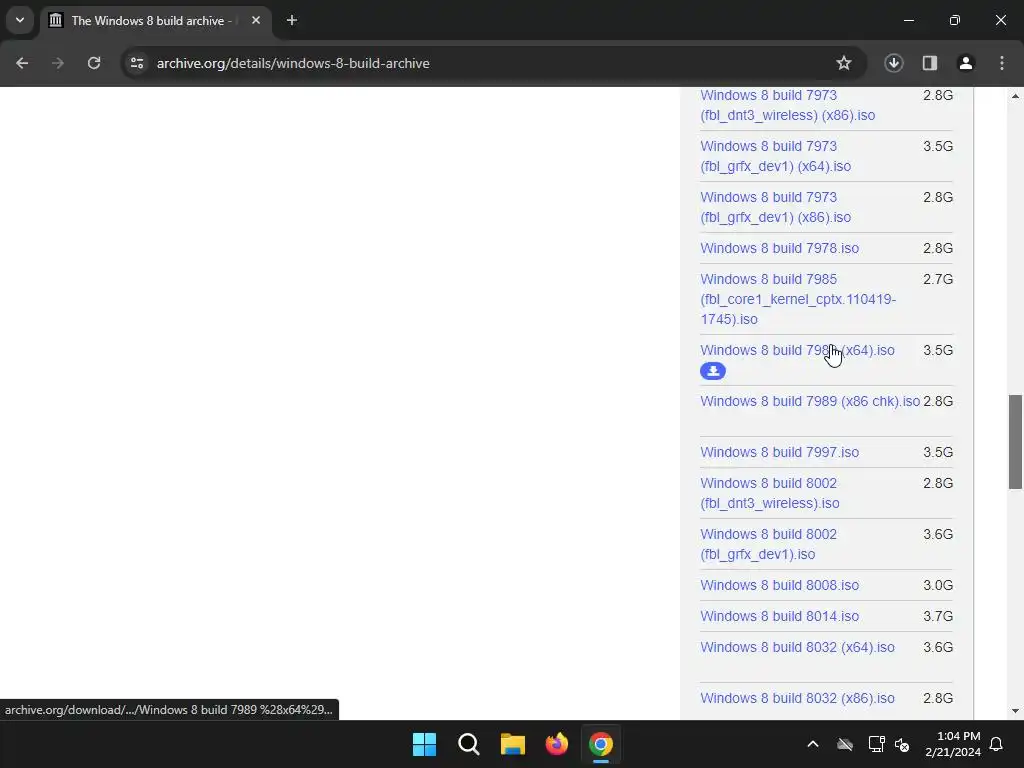Open Windows 8 build 7989 (x86 chk).iso

[x=810, y=401]
